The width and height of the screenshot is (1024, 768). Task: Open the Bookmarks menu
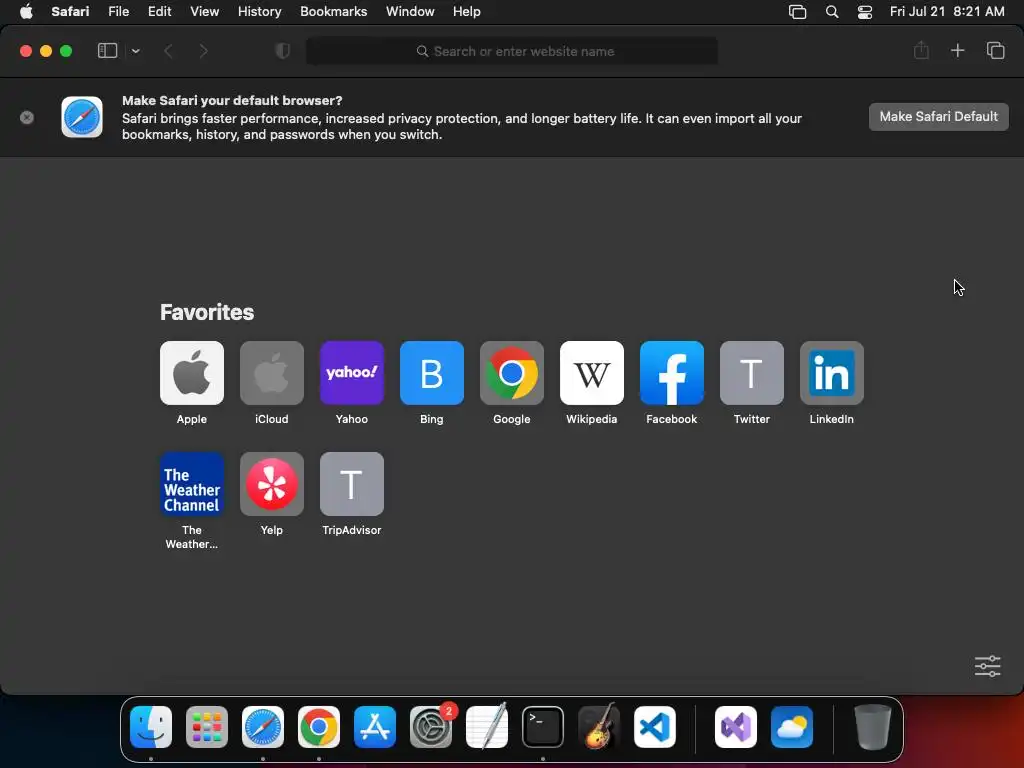333,11
